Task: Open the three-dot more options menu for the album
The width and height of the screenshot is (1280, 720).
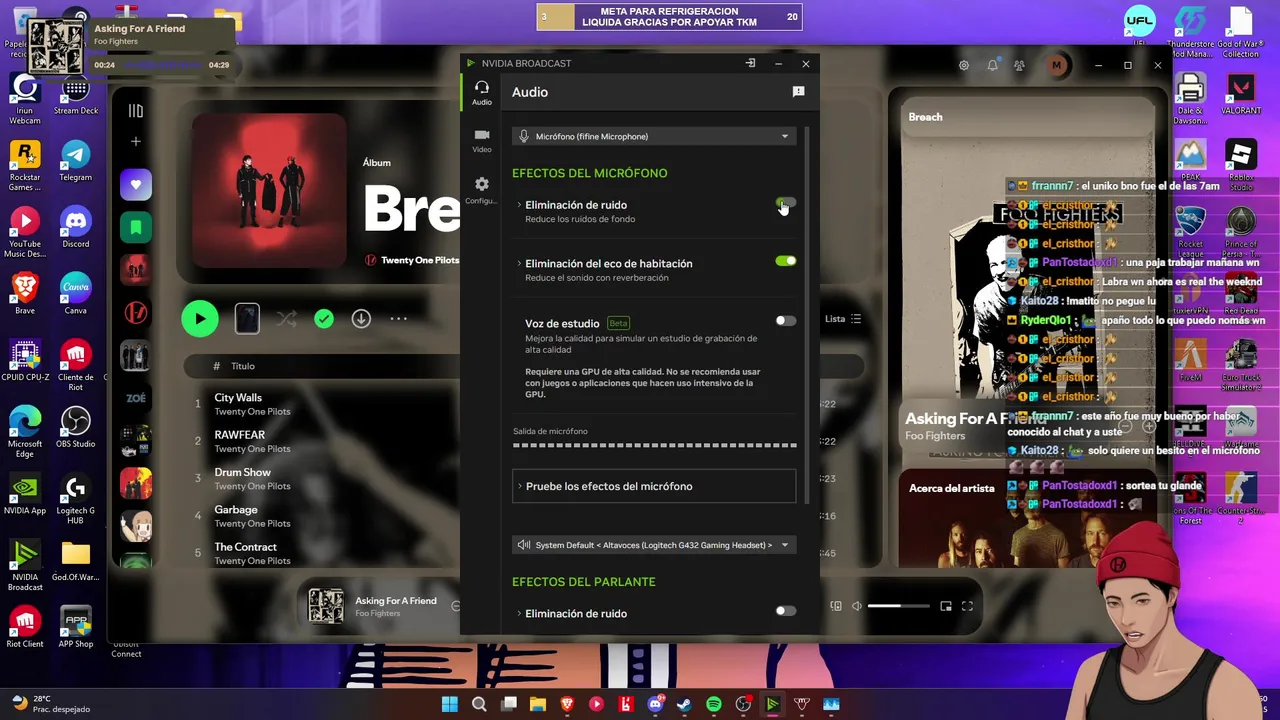Action: pyautogui.click(x=398, y=319)
